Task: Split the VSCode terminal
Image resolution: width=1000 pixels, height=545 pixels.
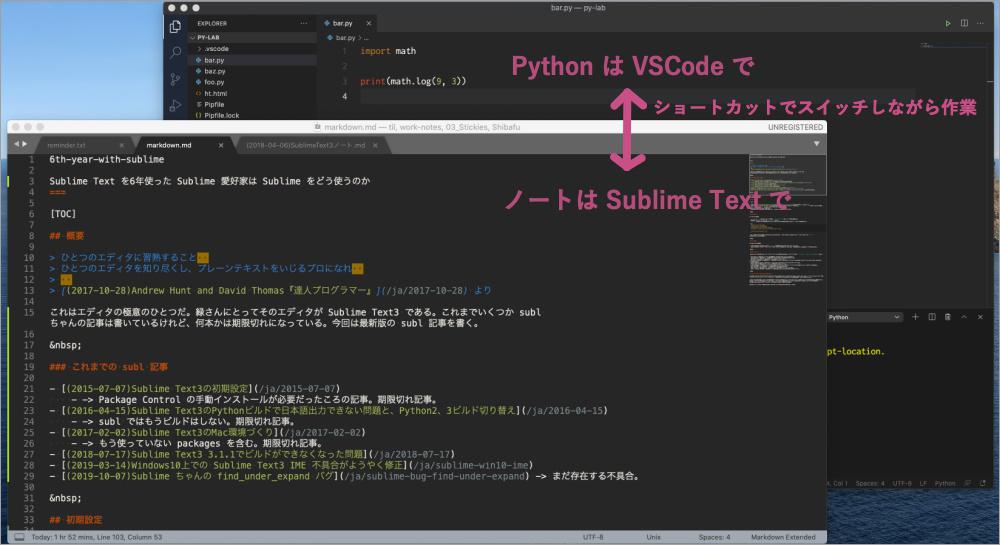Action: coord(932,317)
